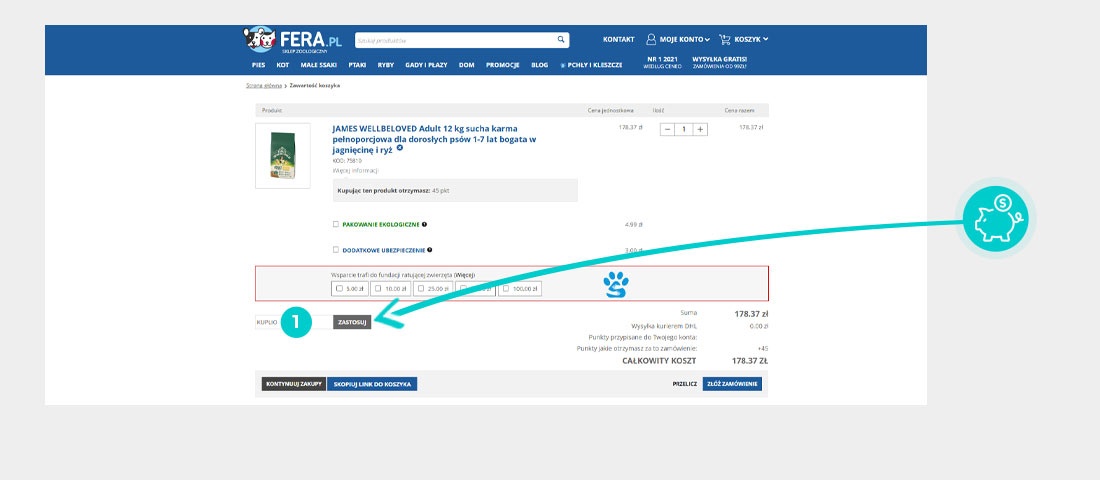The image size is (1100, 480).
Task: Enable Pakowanie Ekologiczne checkbox
Action: [x=336, y=225]
